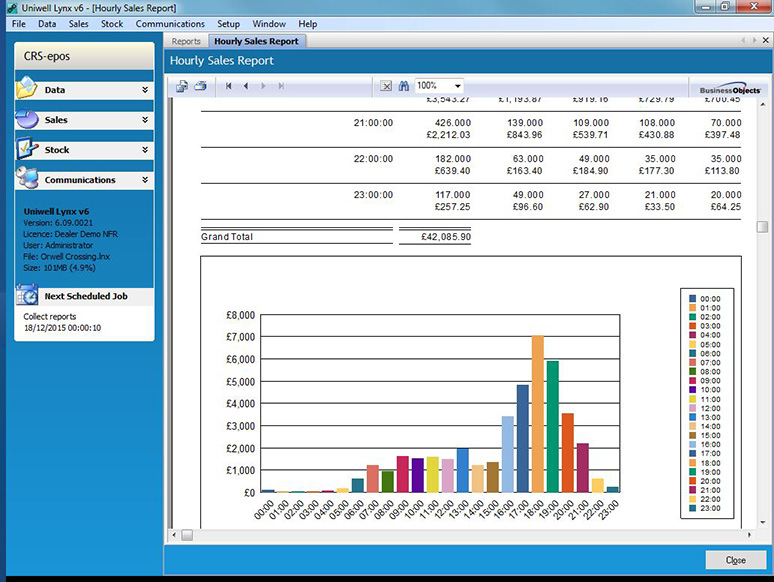The height and width of the screenshot is (582, 774).
Task: Go to the first report page
Action: [229, 86]
